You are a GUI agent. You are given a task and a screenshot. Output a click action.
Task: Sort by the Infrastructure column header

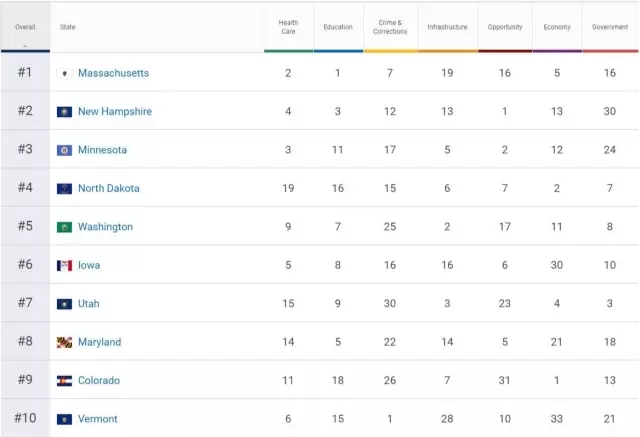pyautogui.click(x=447, y=27)
